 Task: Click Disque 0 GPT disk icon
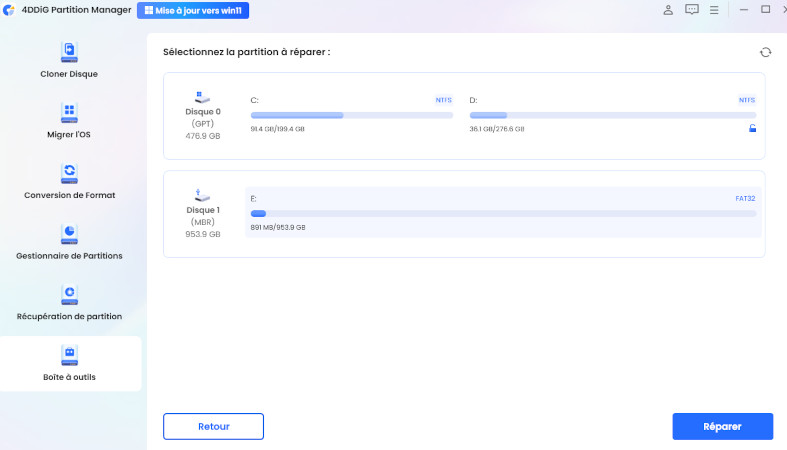tap(202, 99)
